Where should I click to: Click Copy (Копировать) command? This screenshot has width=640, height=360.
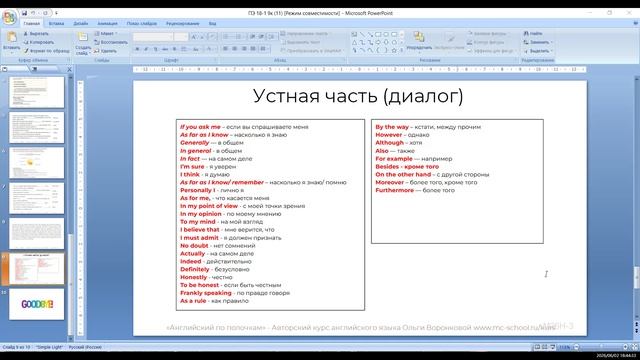[x=38, y=42]
